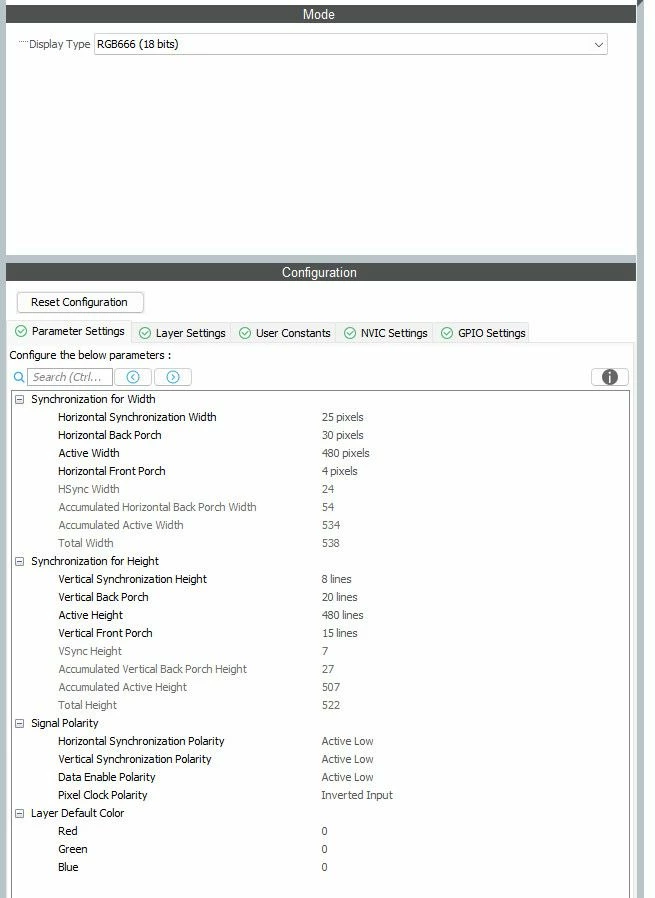
Task: Change the Inverted Input value
Action: coord(357,795)
